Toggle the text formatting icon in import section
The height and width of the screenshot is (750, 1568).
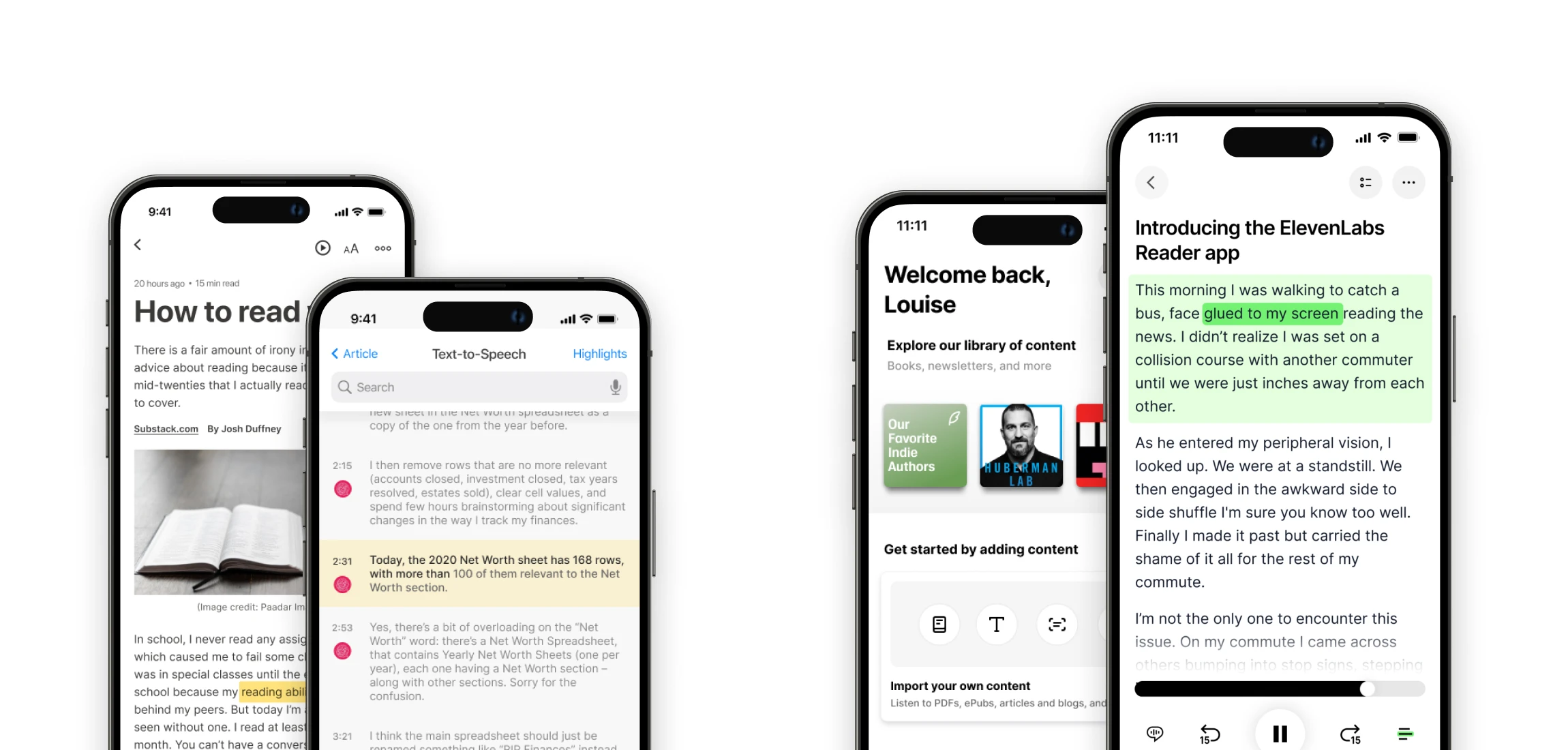(996, 625)
